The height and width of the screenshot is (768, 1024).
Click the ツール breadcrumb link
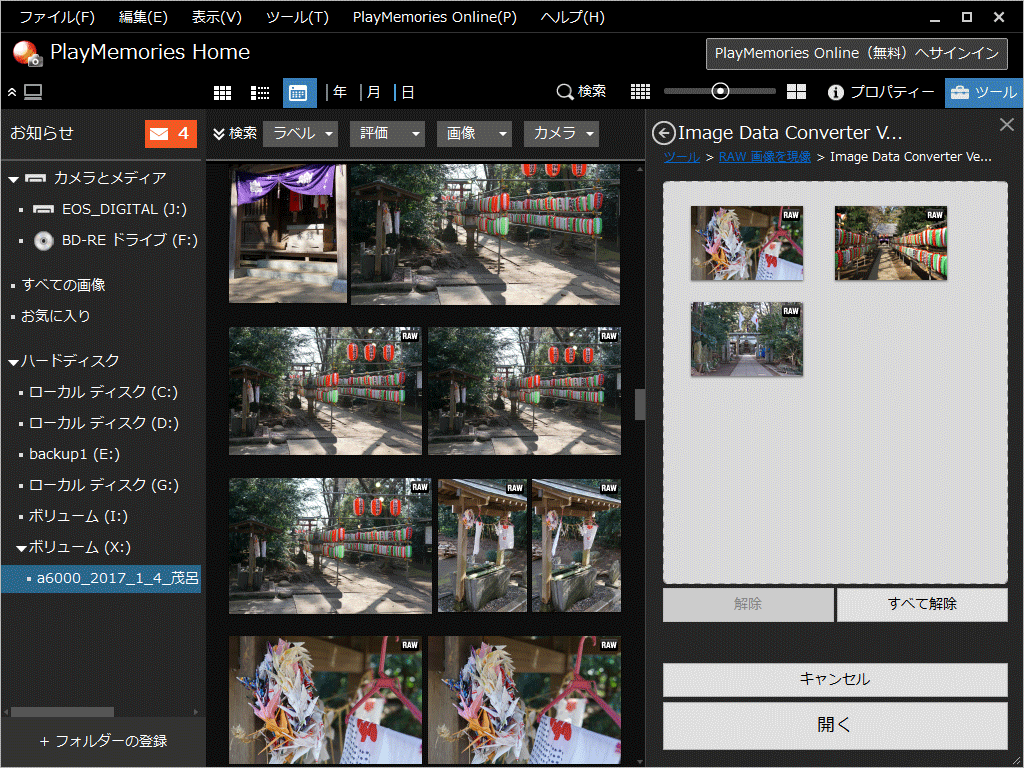click(681, 157)
